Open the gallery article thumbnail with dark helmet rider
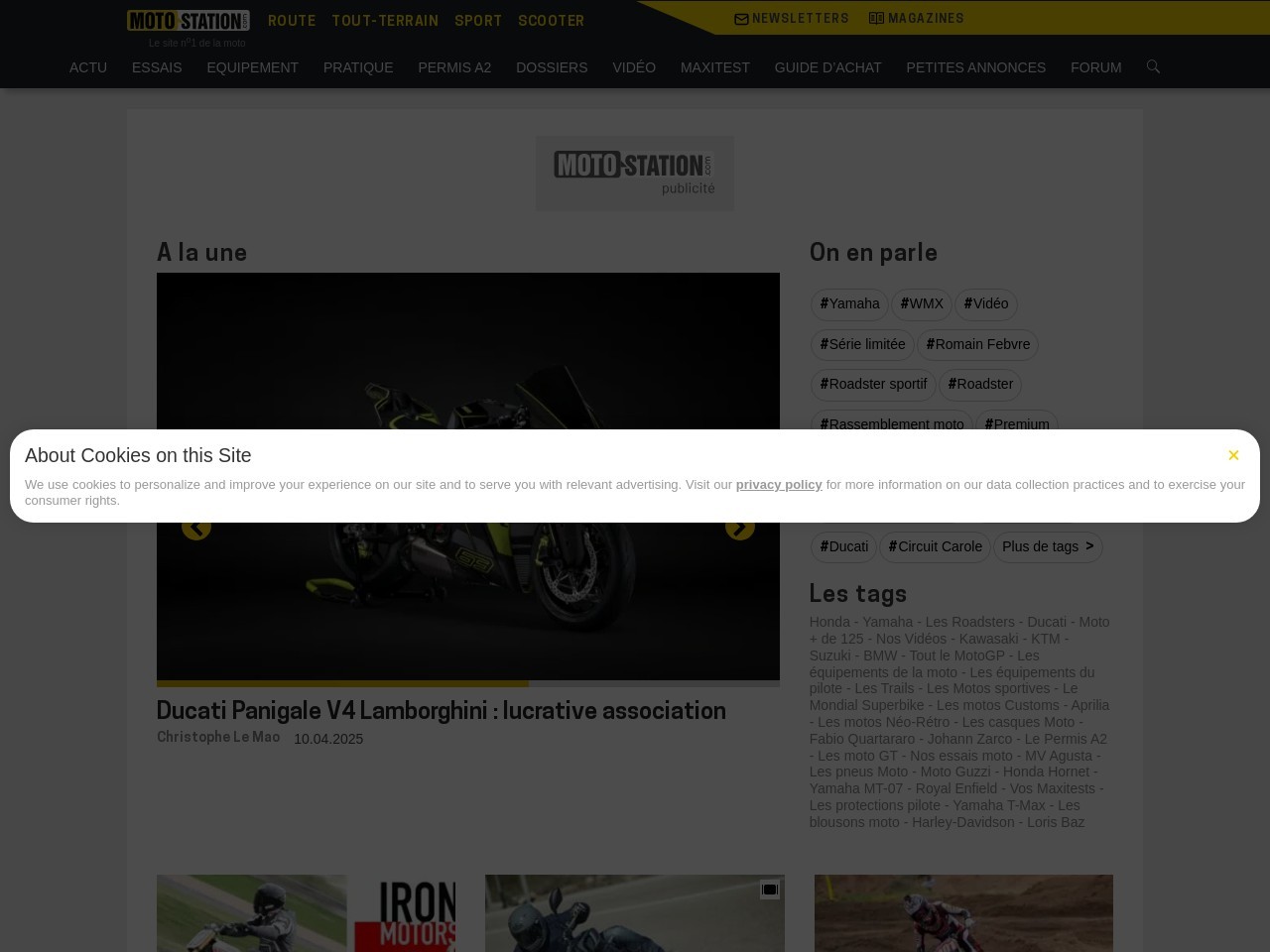Viewport: 1270px width, 952px height. coord(635,913)
